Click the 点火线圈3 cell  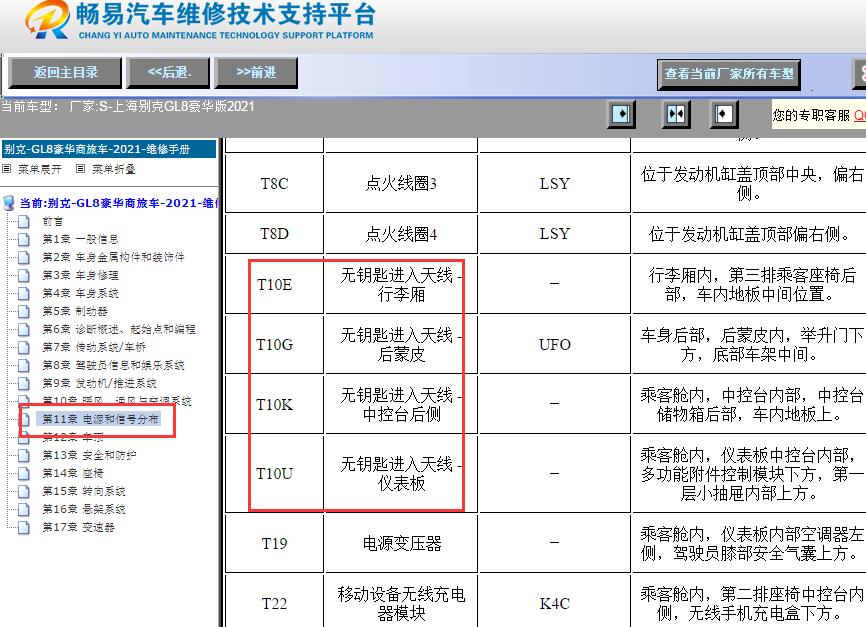[402, 183]
